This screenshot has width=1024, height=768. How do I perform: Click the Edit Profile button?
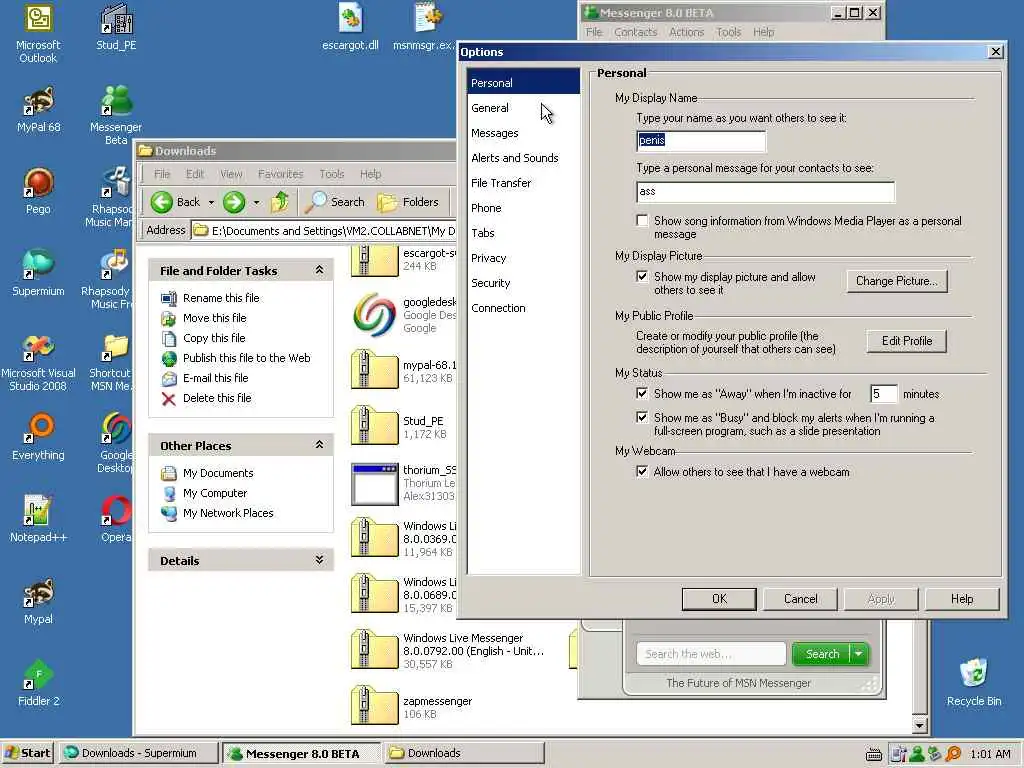pyautogui.click(x=906, y=341)
